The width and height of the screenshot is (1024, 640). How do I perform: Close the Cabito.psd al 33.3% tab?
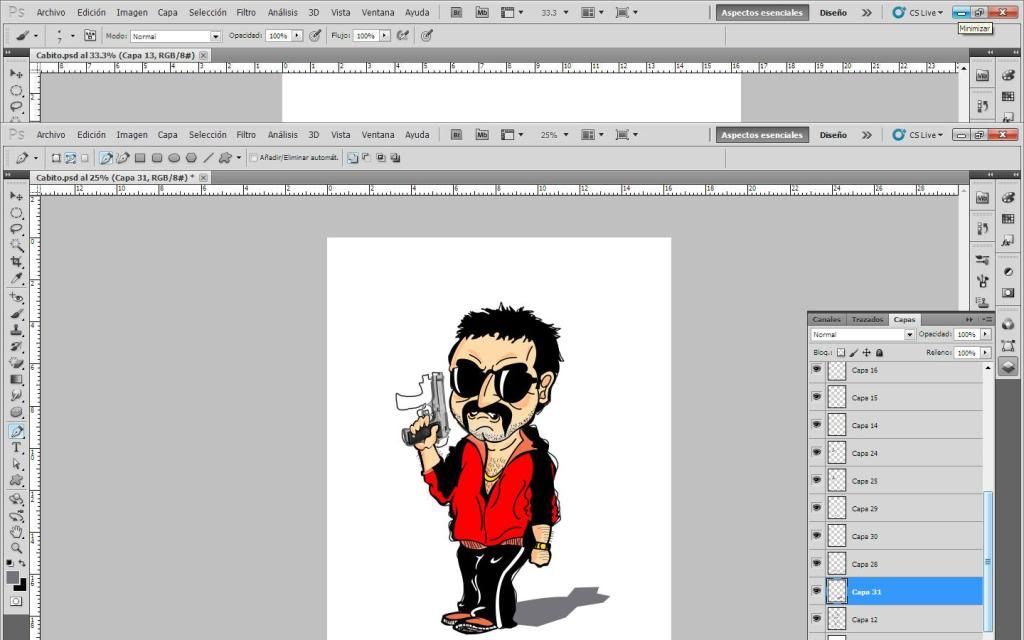[204, 56]
